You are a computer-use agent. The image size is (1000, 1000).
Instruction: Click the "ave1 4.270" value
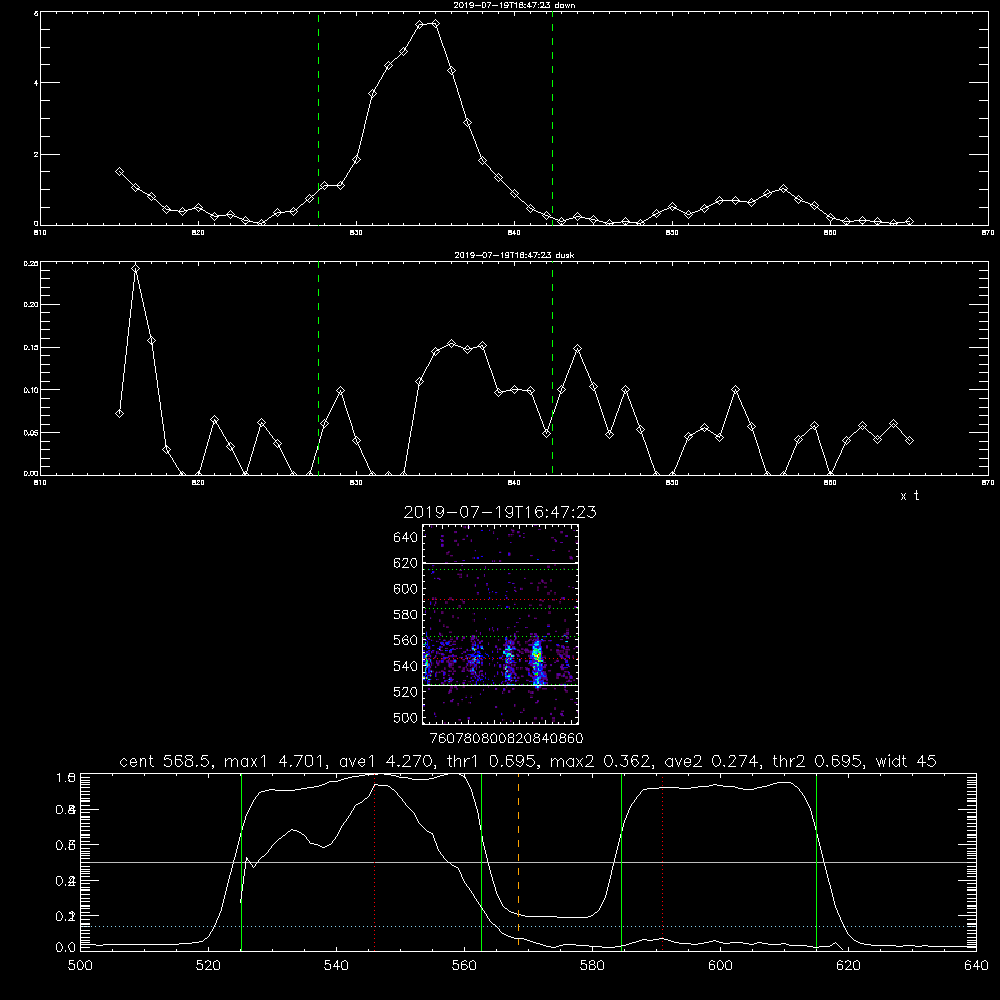(x=388, y=761)
